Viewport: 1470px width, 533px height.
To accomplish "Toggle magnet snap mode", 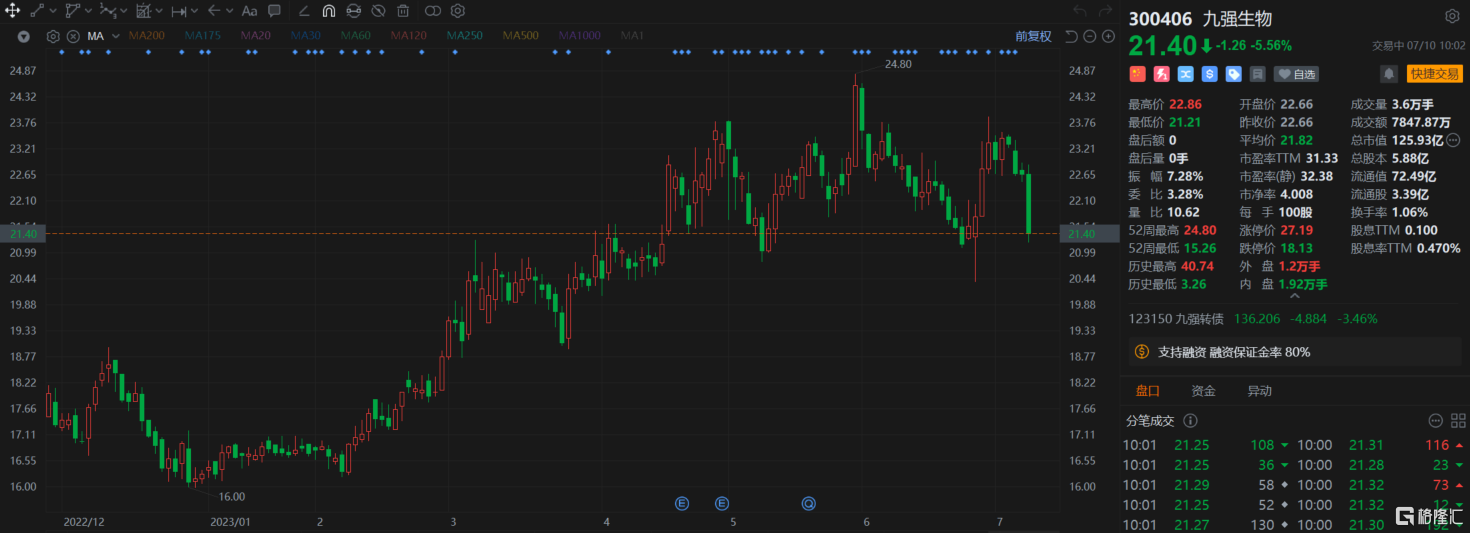I will coord(328,11).
